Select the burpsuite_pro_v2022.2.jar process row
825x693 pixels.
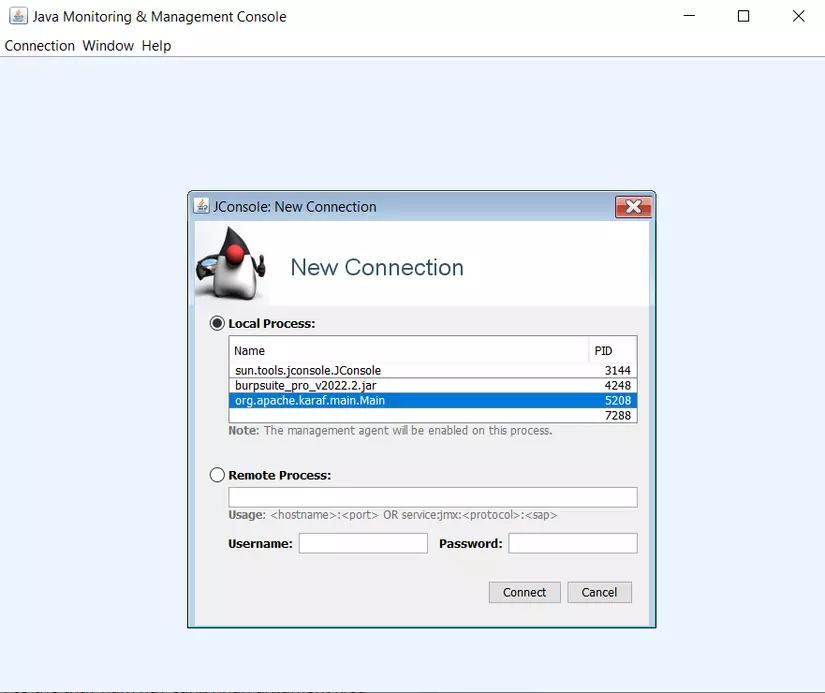point(433,386)
